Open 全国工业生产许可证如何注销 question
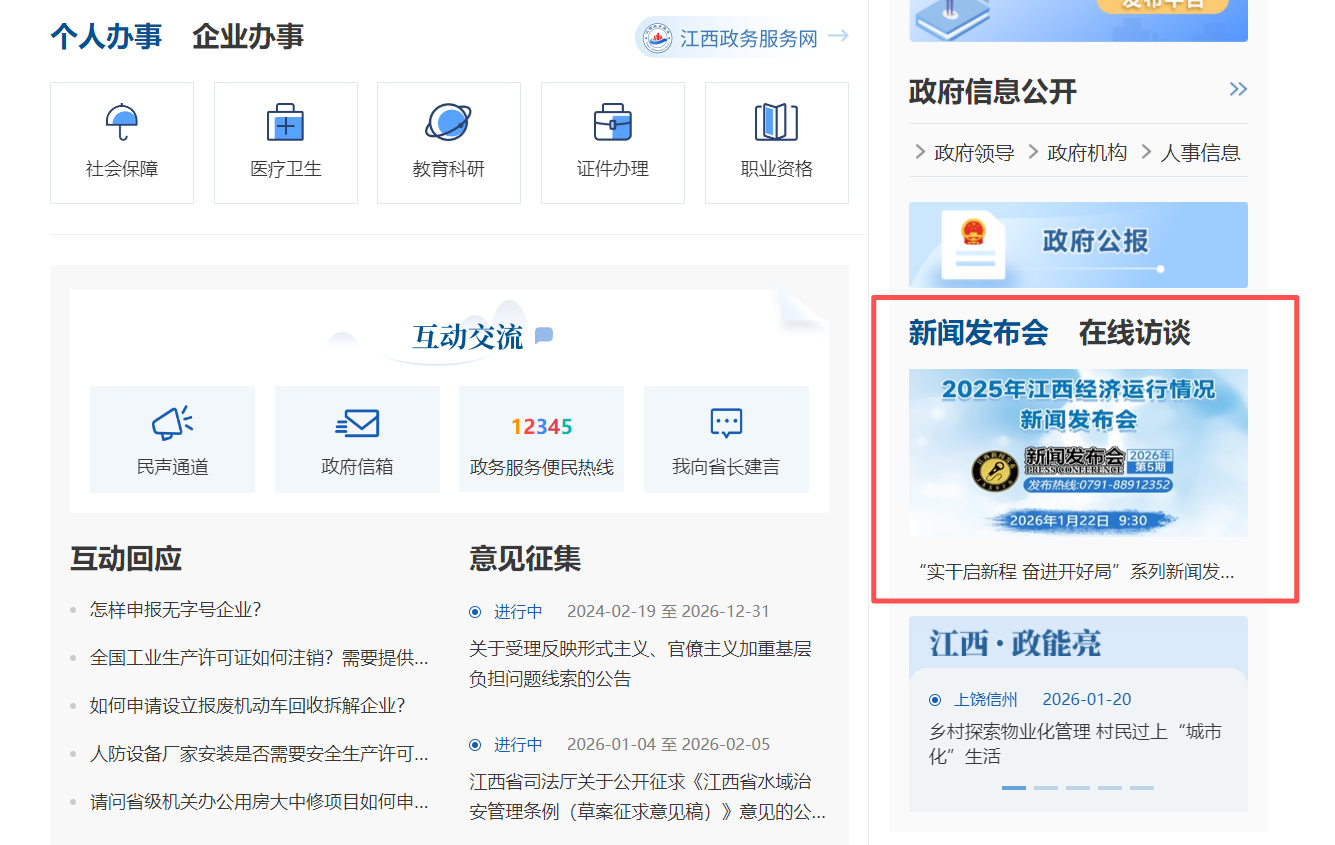 (x=259, y=658)
